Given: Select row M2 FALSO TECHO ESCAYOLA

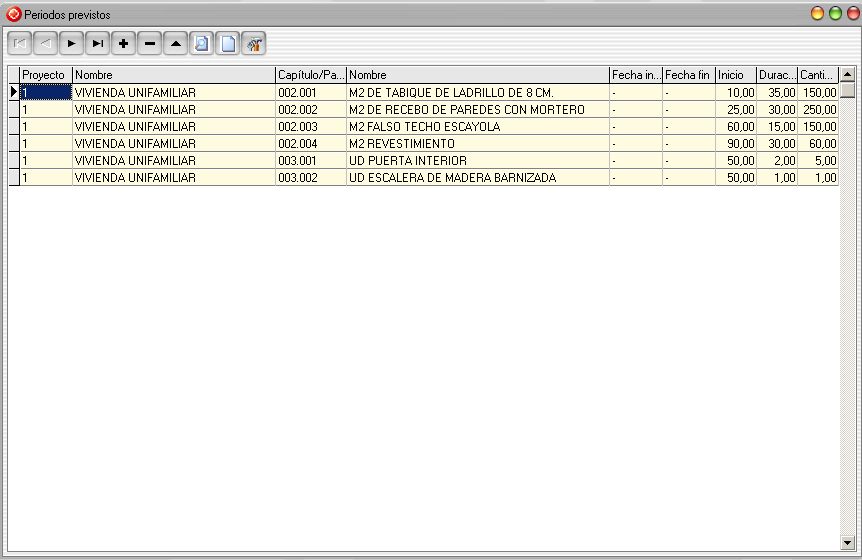Looking at the screenshot, I should pyautogui.click(x=477, y=127).
